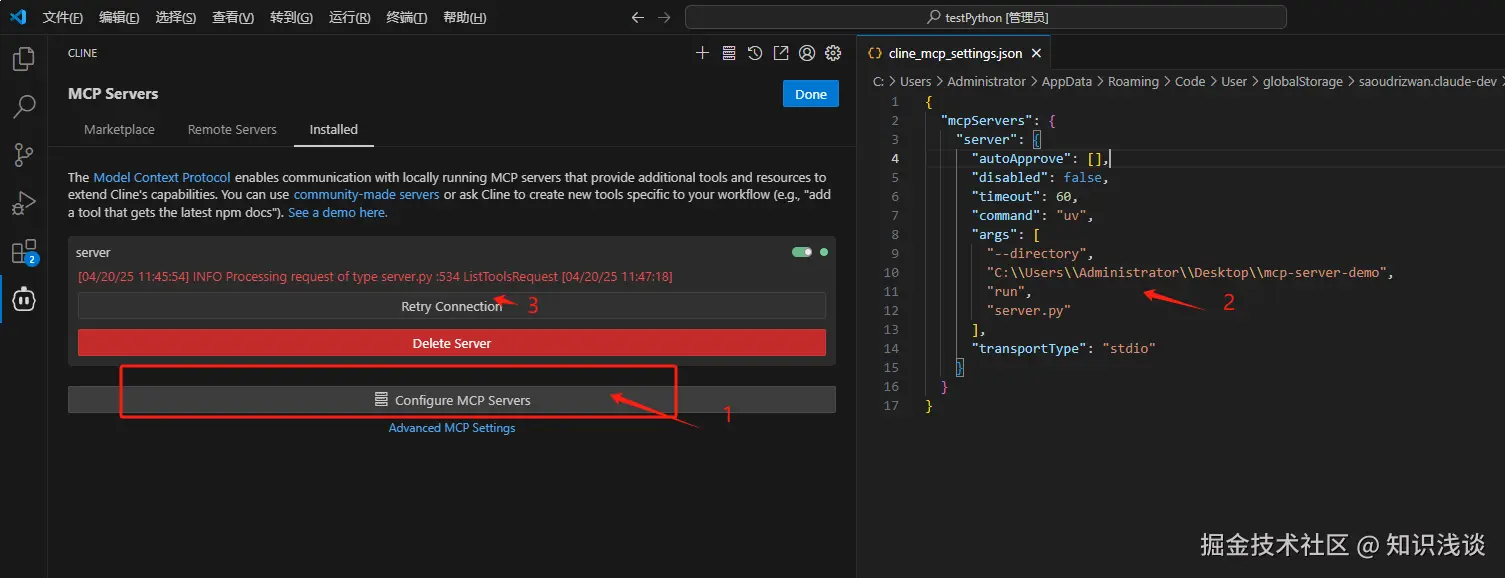
Task: Switch to the Remote Servers tab
Action: click(232, 130)
